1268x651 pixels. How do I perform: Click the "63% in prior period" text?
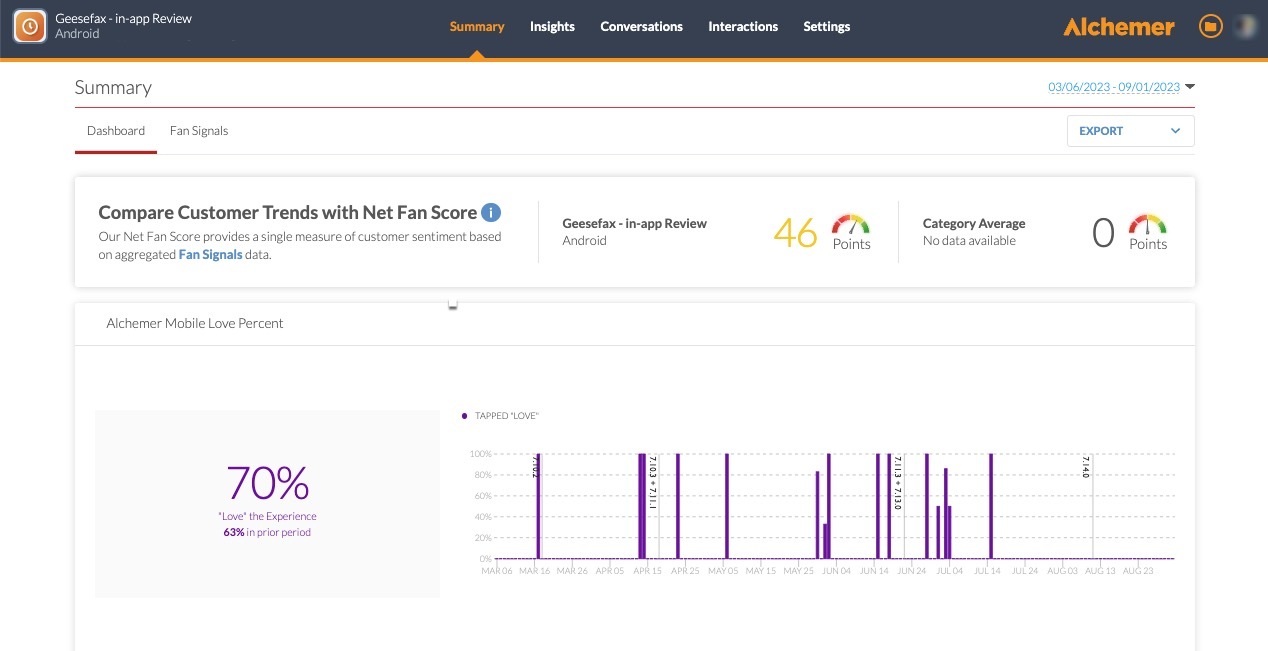267,532
